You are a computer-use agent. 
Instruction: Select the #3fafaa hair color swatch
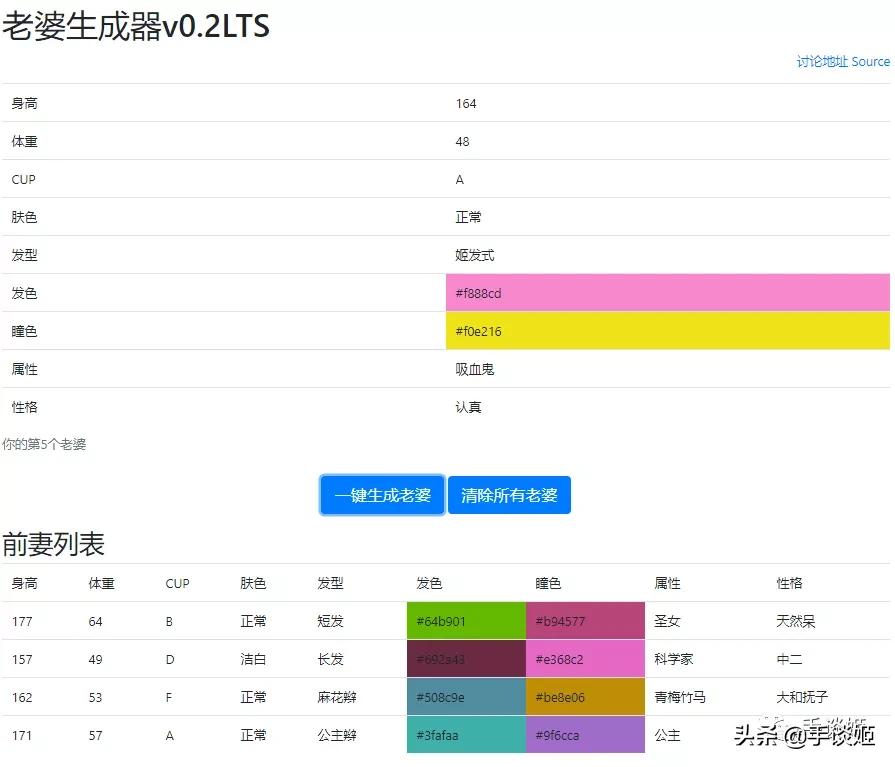click(x=463, y=734)
